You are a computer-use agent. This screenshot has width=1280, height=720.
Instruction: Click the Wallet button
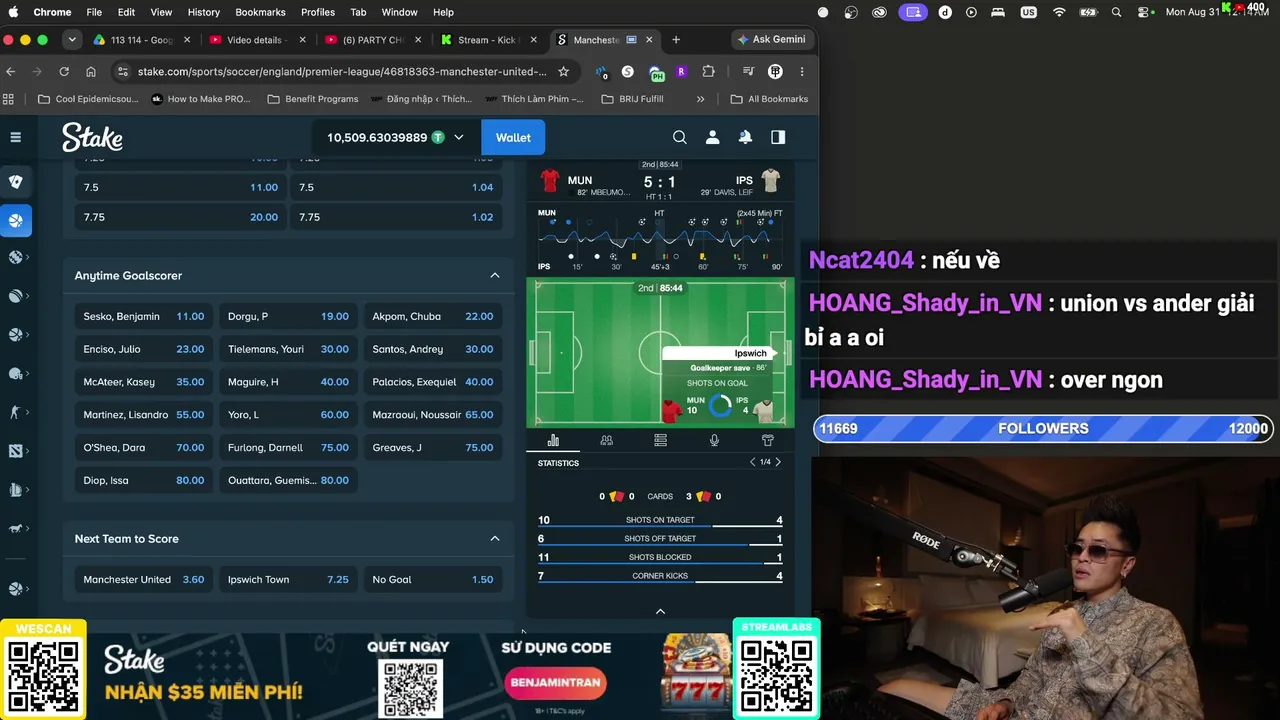(x=513, y=137)
